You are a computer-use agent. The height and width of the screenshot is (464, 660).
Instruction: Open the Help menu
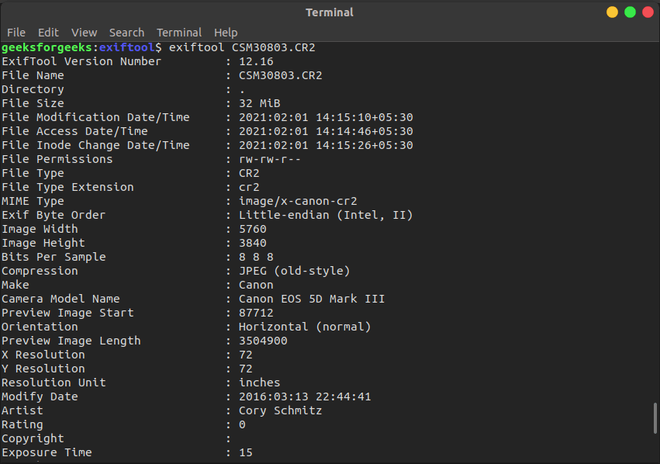click(226, 32)
